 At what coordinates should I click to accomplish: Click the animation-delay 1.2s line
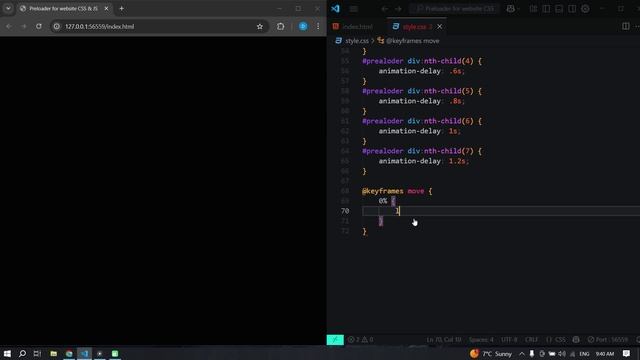pyautogui.click(x=424, y=161)
